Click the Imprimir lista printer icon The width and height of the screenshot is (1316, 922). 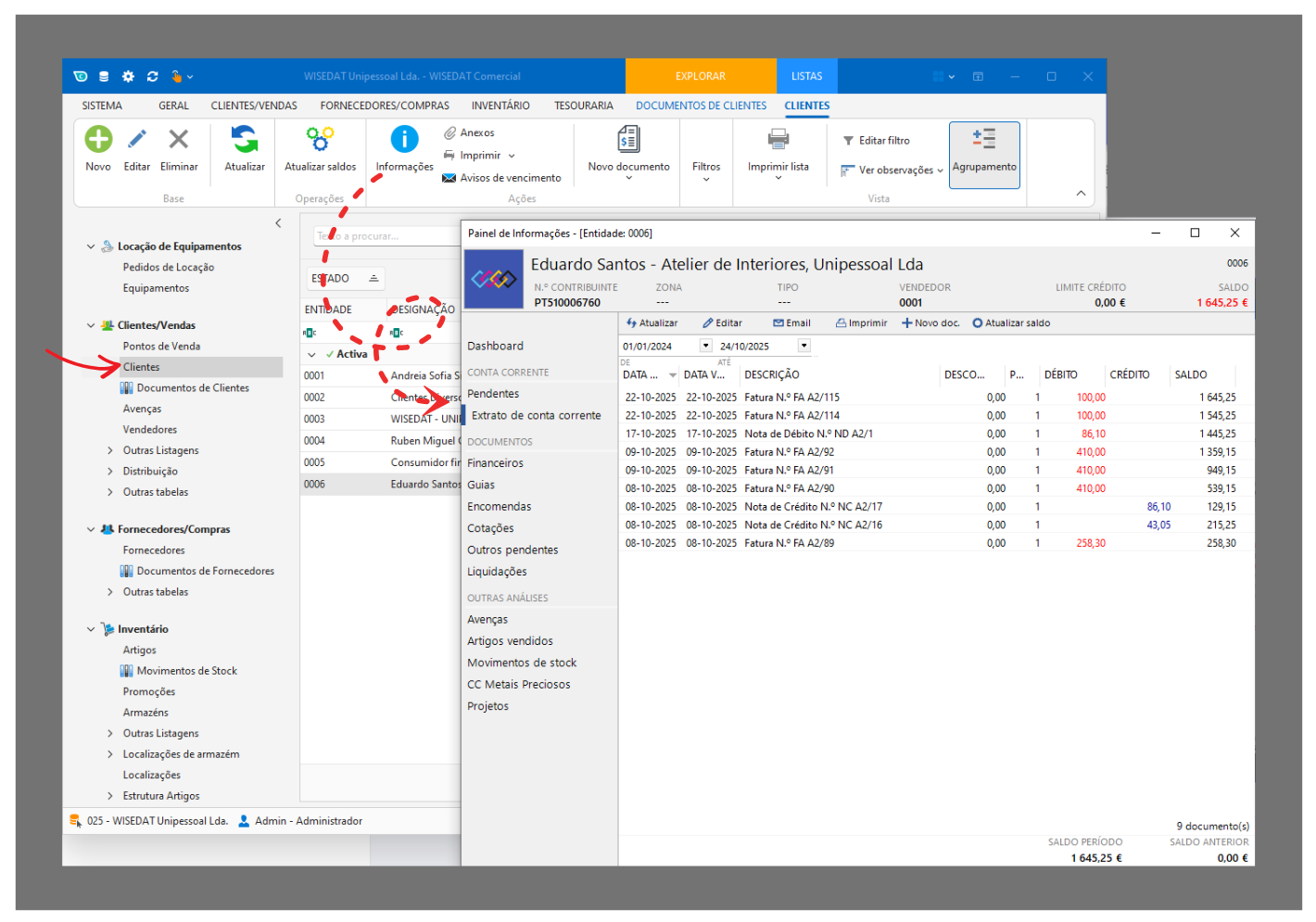(x=778, y=140)
